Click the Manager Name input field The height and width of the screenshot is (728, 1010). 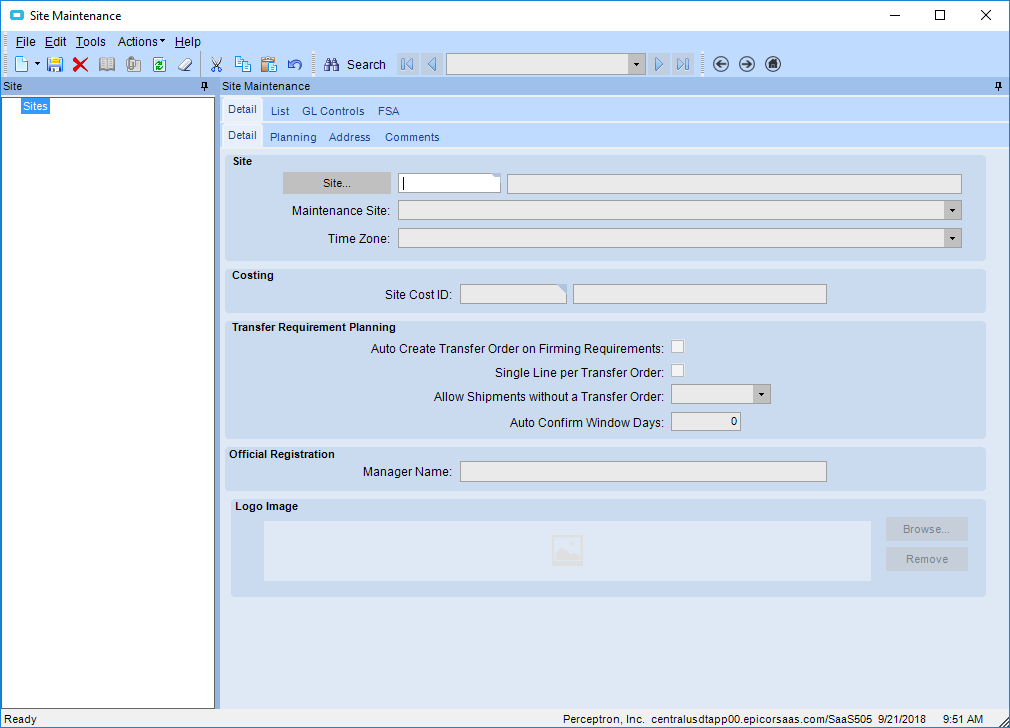pyautogui.click(x=643, y=471)
